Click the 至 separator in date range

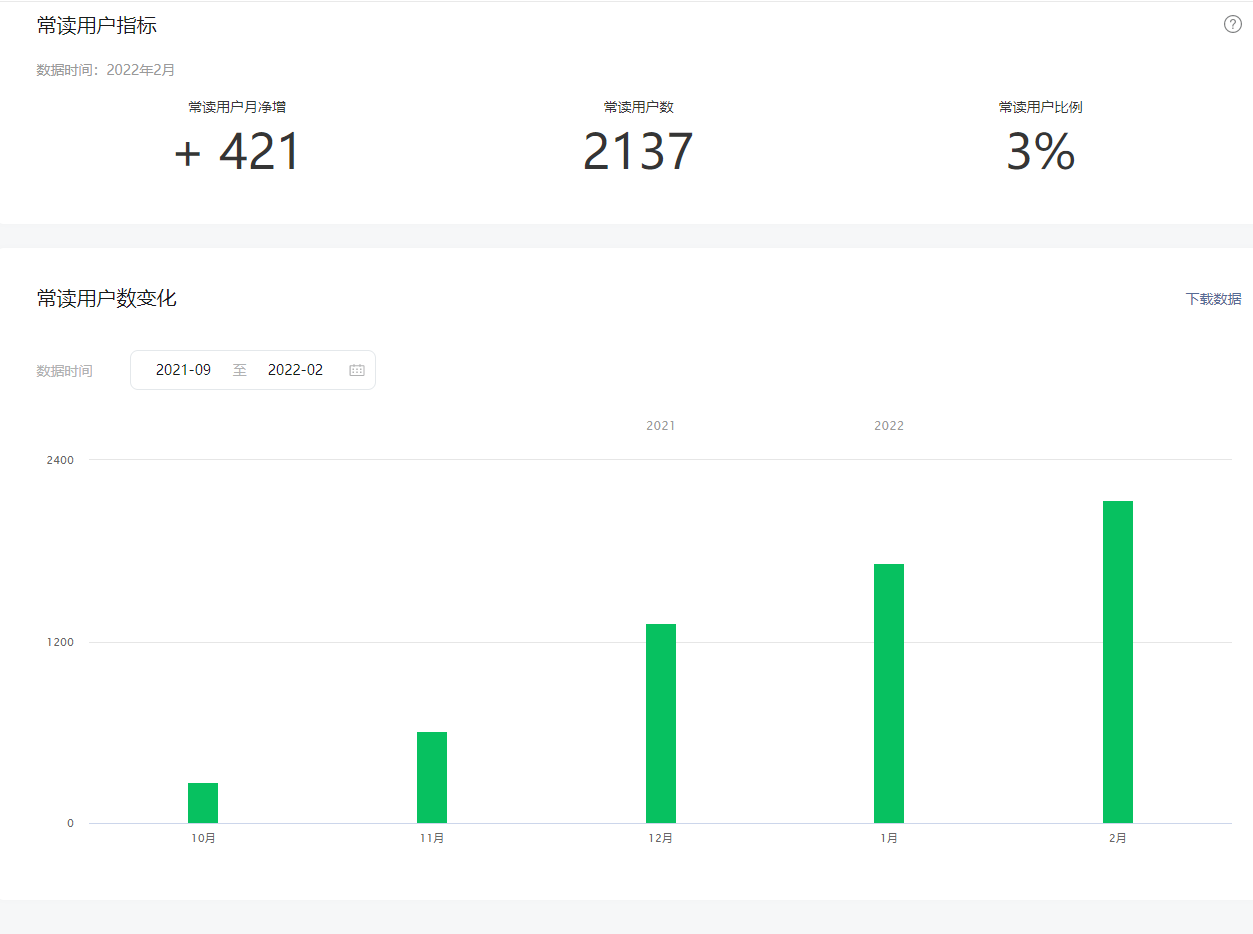pos(240,370)
